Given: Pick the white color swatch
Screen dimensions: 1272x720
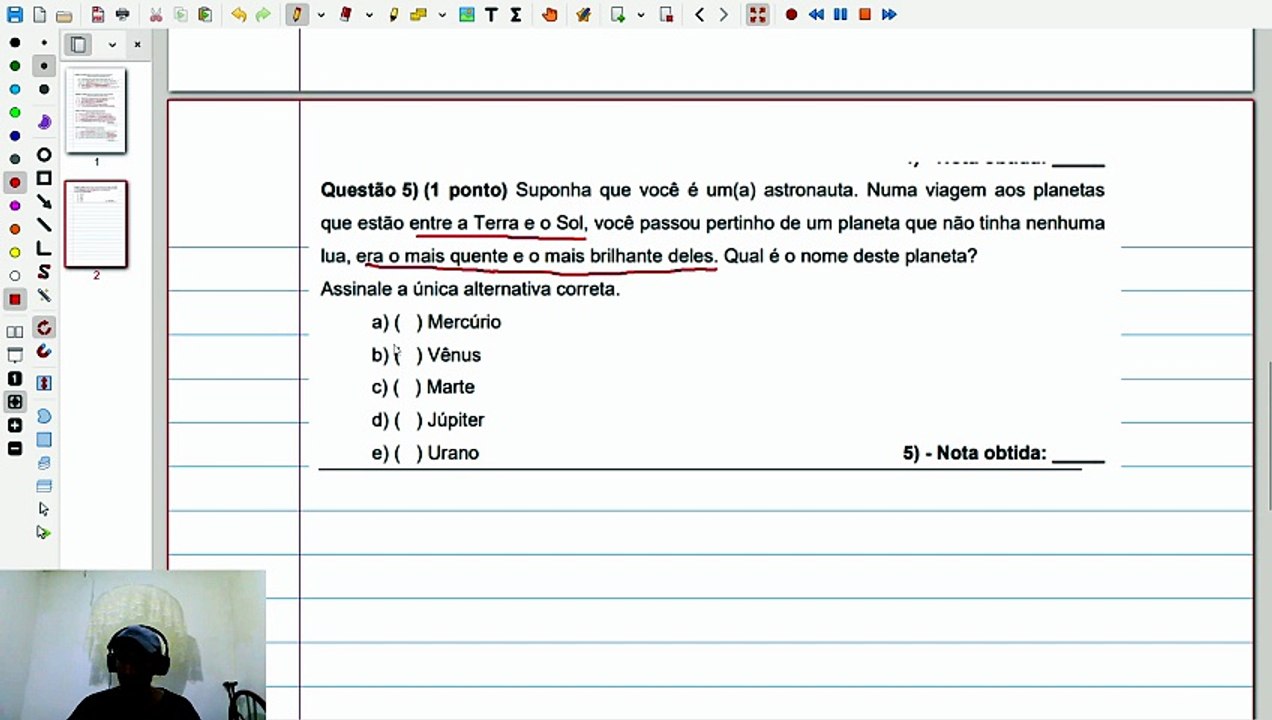Looking at the screenshot, I should click(x=15, y=276).
